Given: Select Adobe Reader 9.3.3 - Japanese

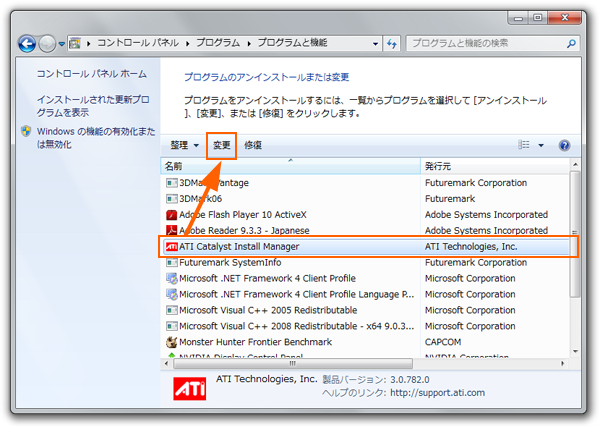Looking at the screenshot, I should [365, 230].
